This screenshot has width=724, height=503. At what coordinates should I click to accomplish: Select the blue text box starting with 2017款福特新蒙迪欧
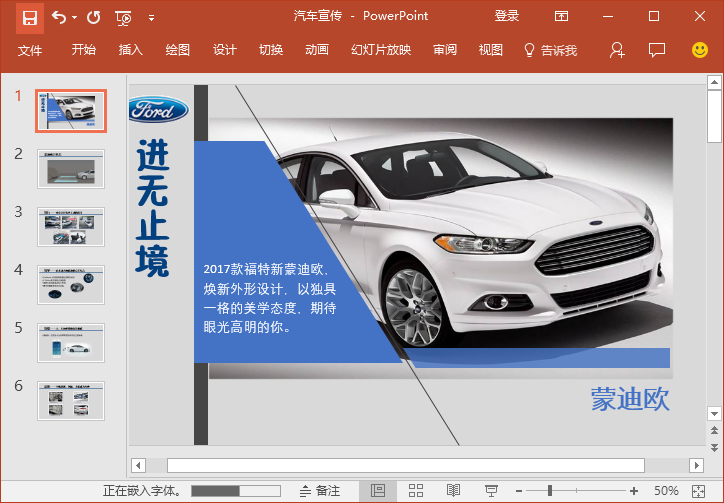[x=270, y=298]
